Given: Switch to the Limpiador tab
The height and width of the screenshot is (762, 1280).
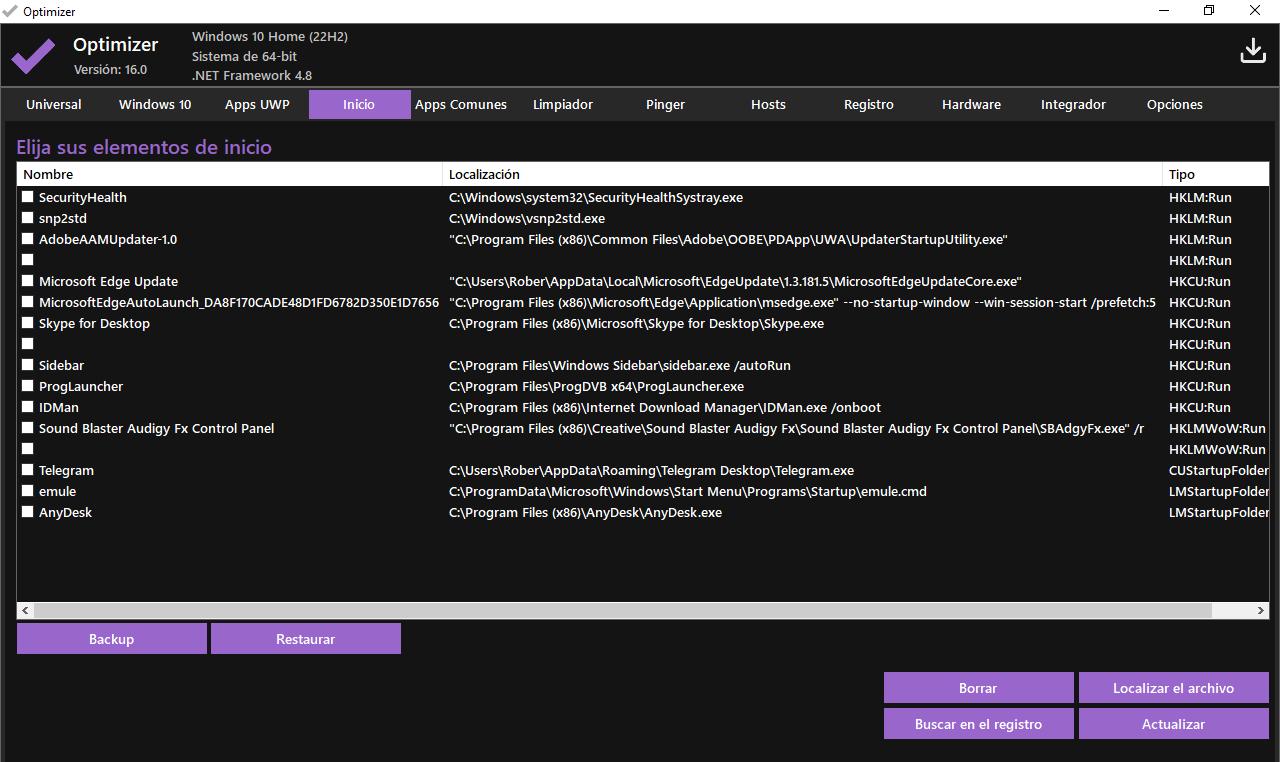Looking at the screenshot, I should [562, 104].
